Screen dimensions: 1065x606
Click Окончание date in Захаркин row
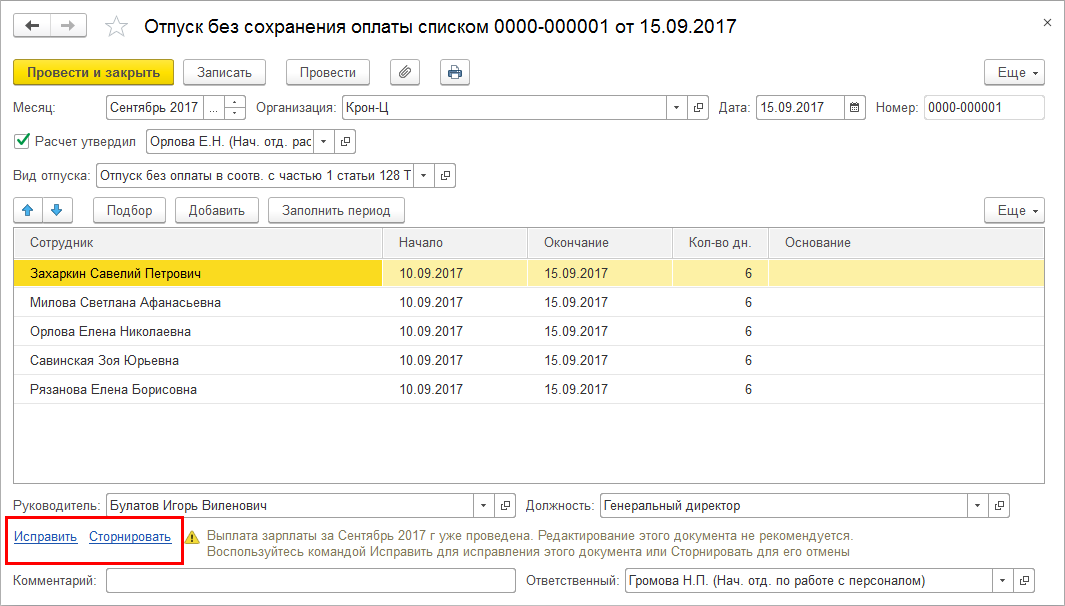click(576, 273)
